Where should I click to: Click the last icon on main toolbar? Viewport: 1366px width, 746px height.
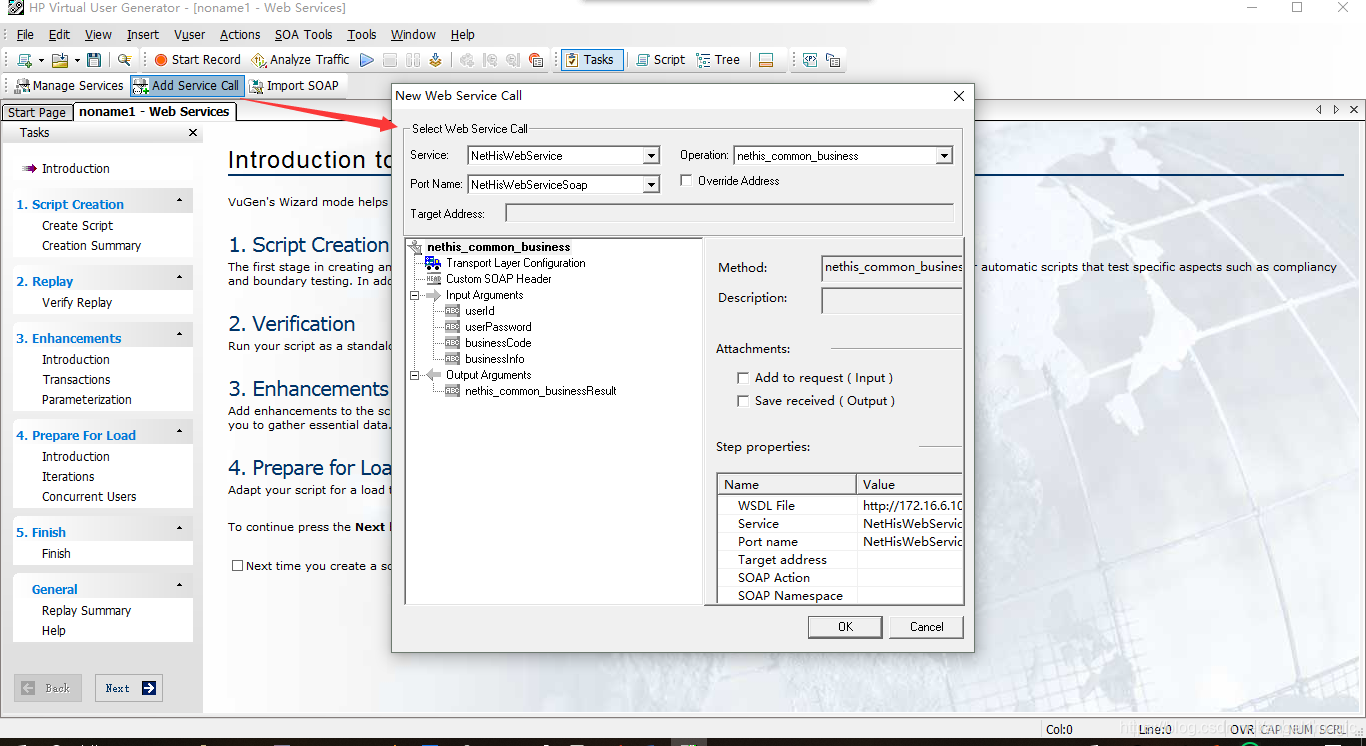click(833, 60)
